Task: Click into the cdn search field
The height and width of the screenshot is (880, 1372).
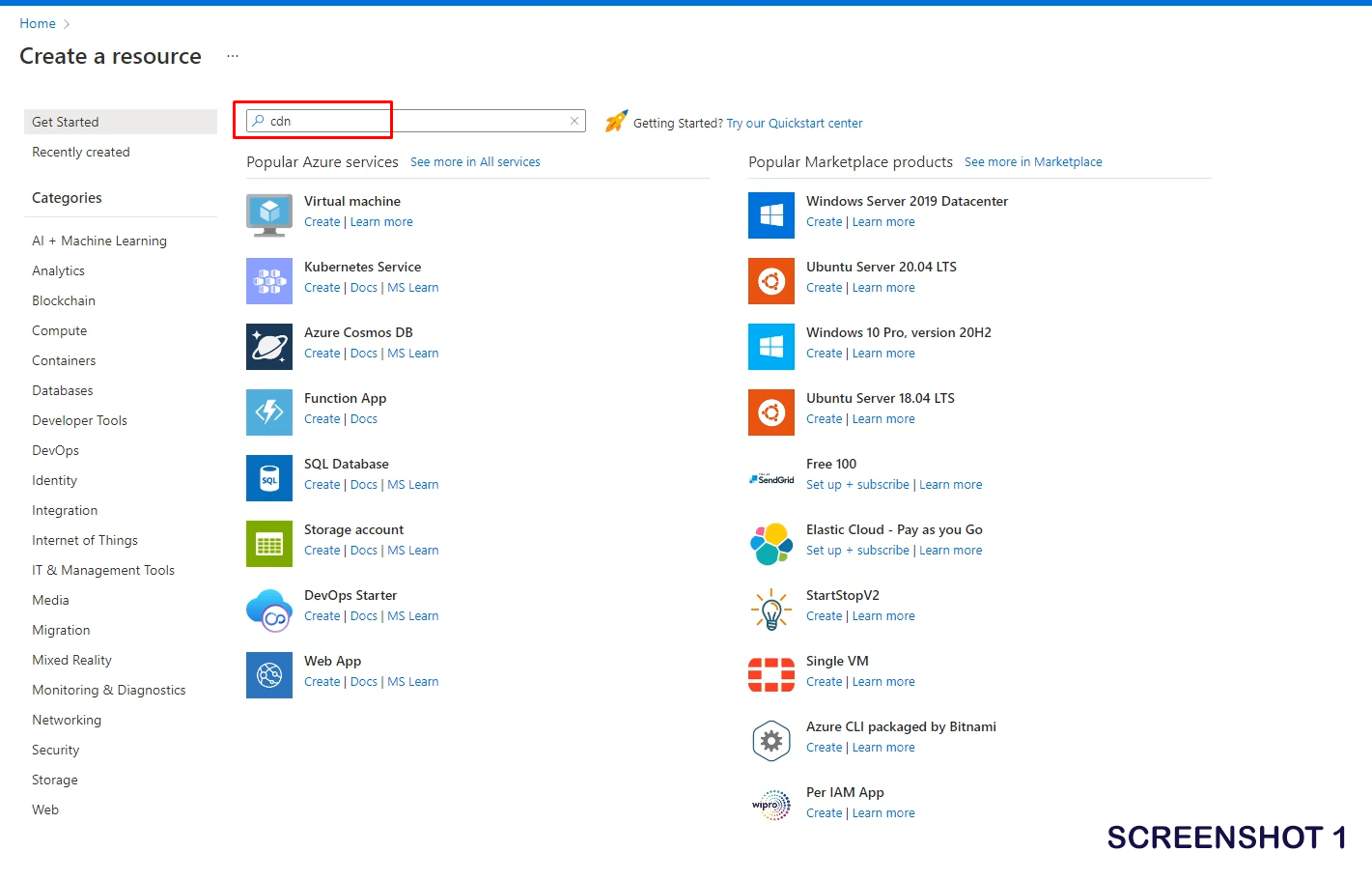Action: (415, 121)
